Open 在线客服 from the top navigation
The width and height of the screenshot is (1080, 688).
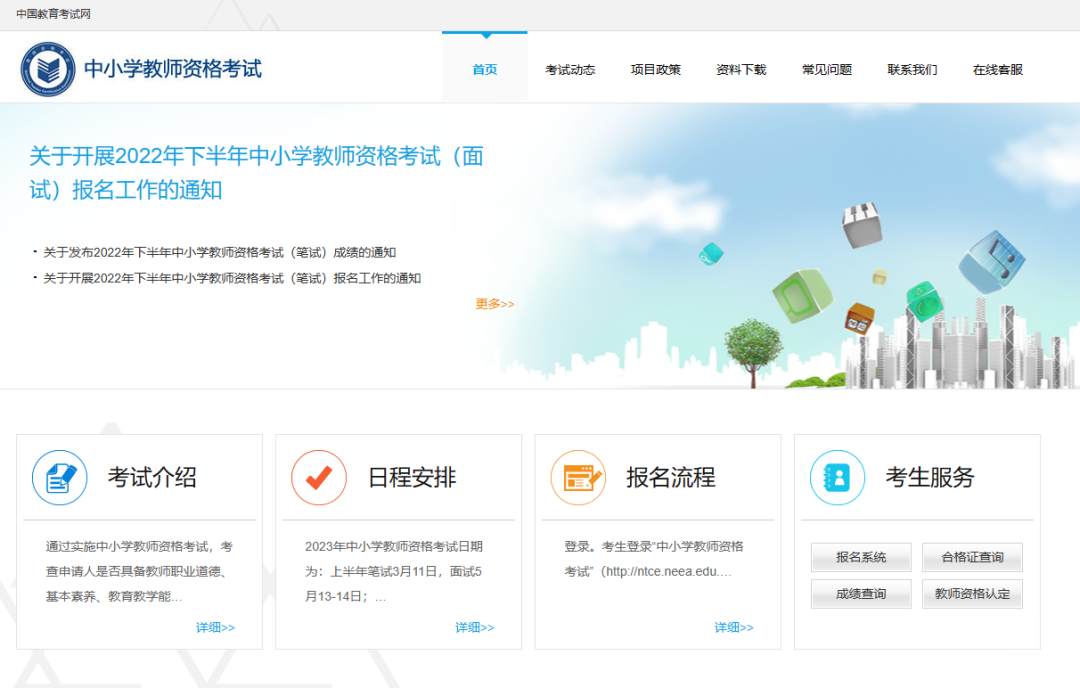pos(998,70)
